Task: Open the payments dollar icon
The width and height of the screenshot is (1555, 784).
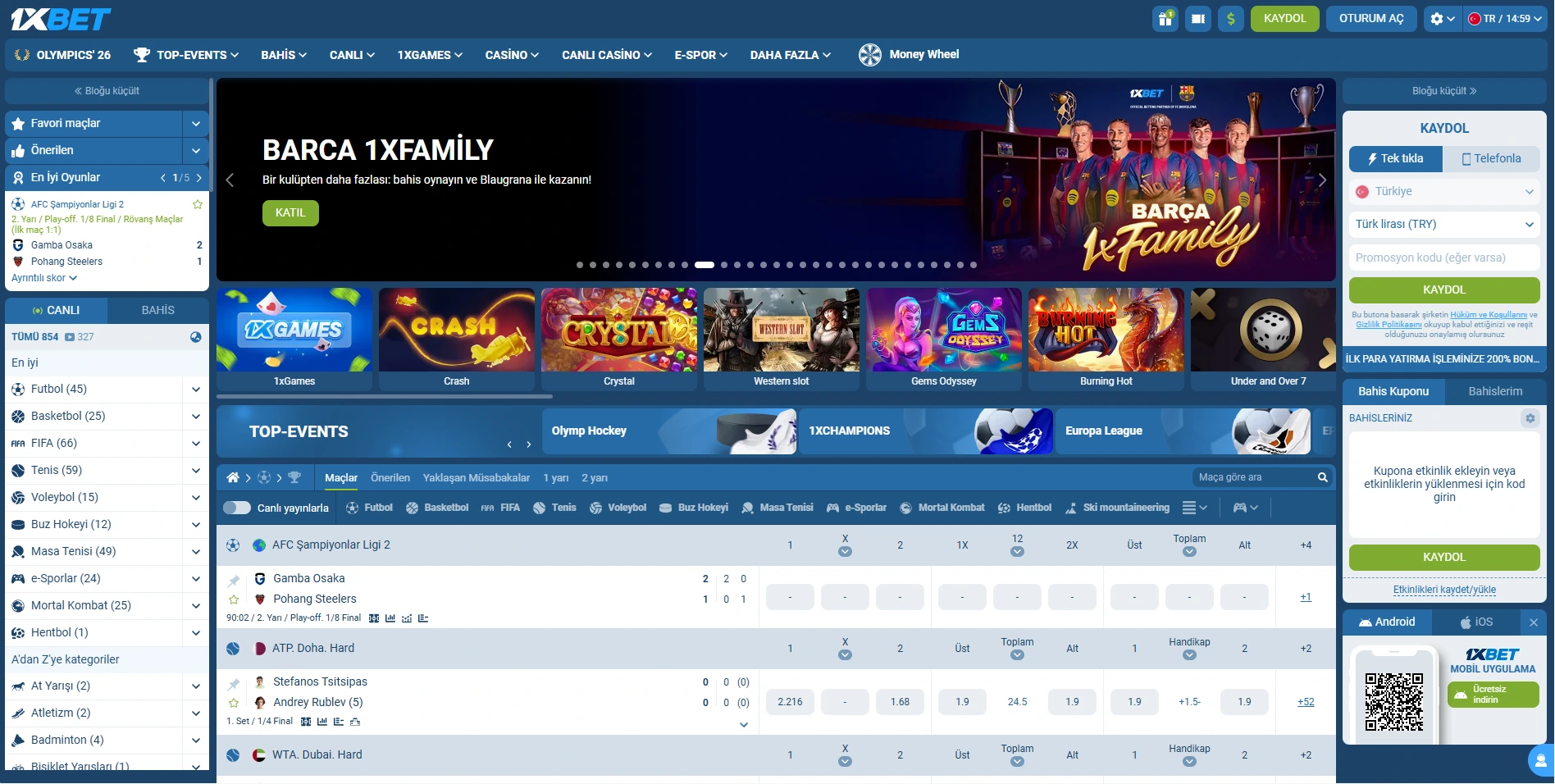Action: 1230,18
